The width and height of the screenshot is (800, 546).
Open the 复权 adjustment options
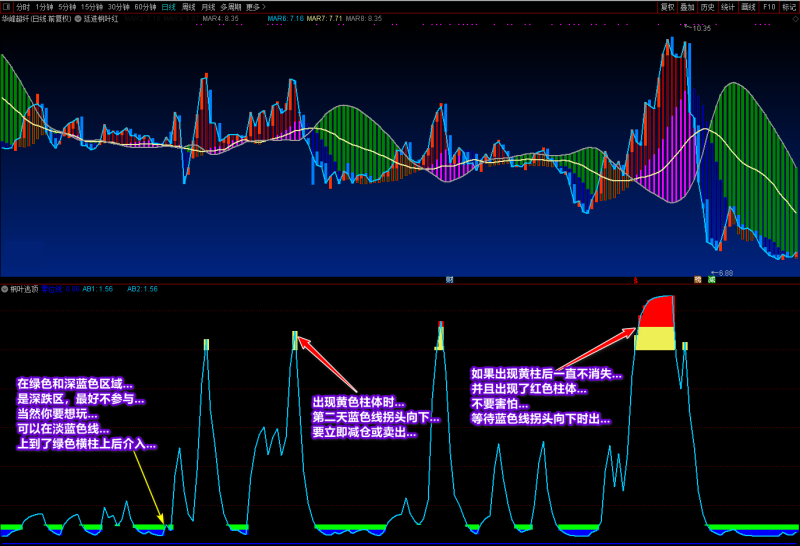667,6
